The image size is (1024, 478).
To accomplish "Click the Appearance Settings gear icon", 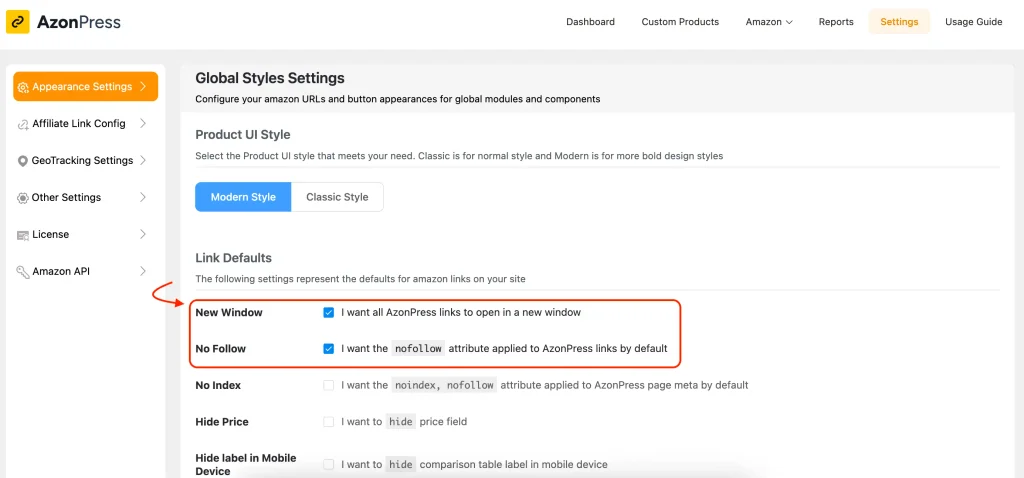I will [x=24, y=87].
